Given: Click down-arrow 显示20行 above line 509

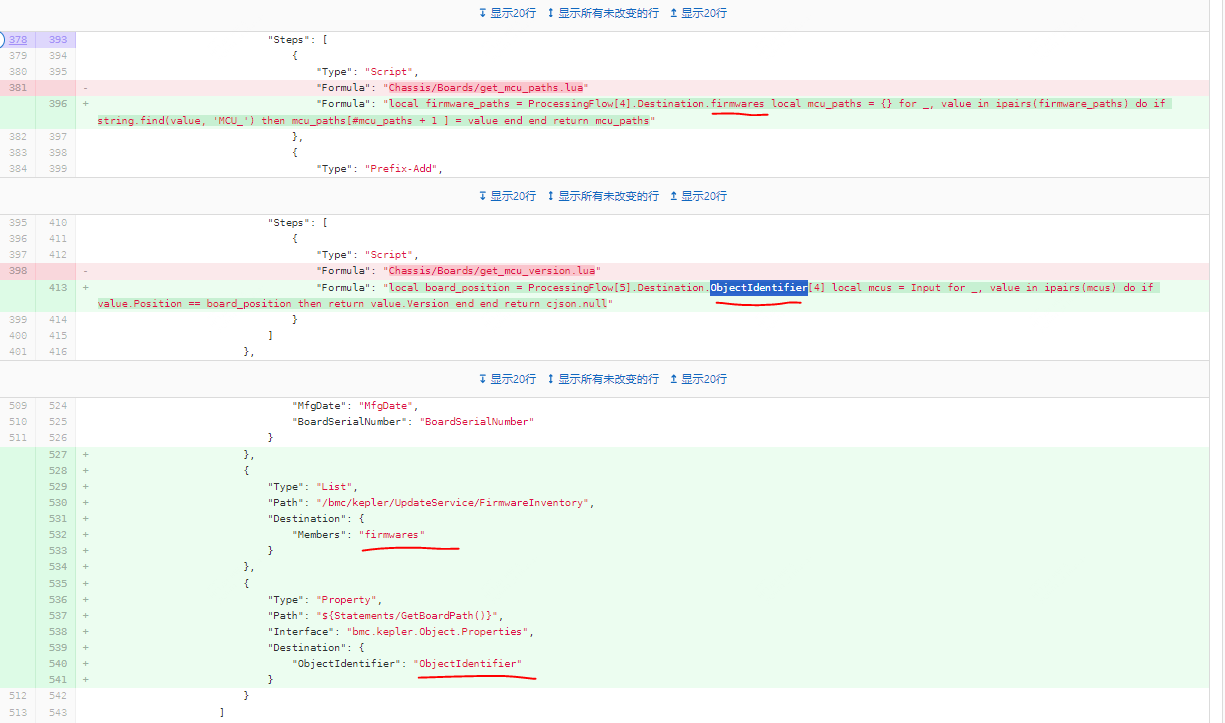Looking at the screenshot, I should [507, 379].
